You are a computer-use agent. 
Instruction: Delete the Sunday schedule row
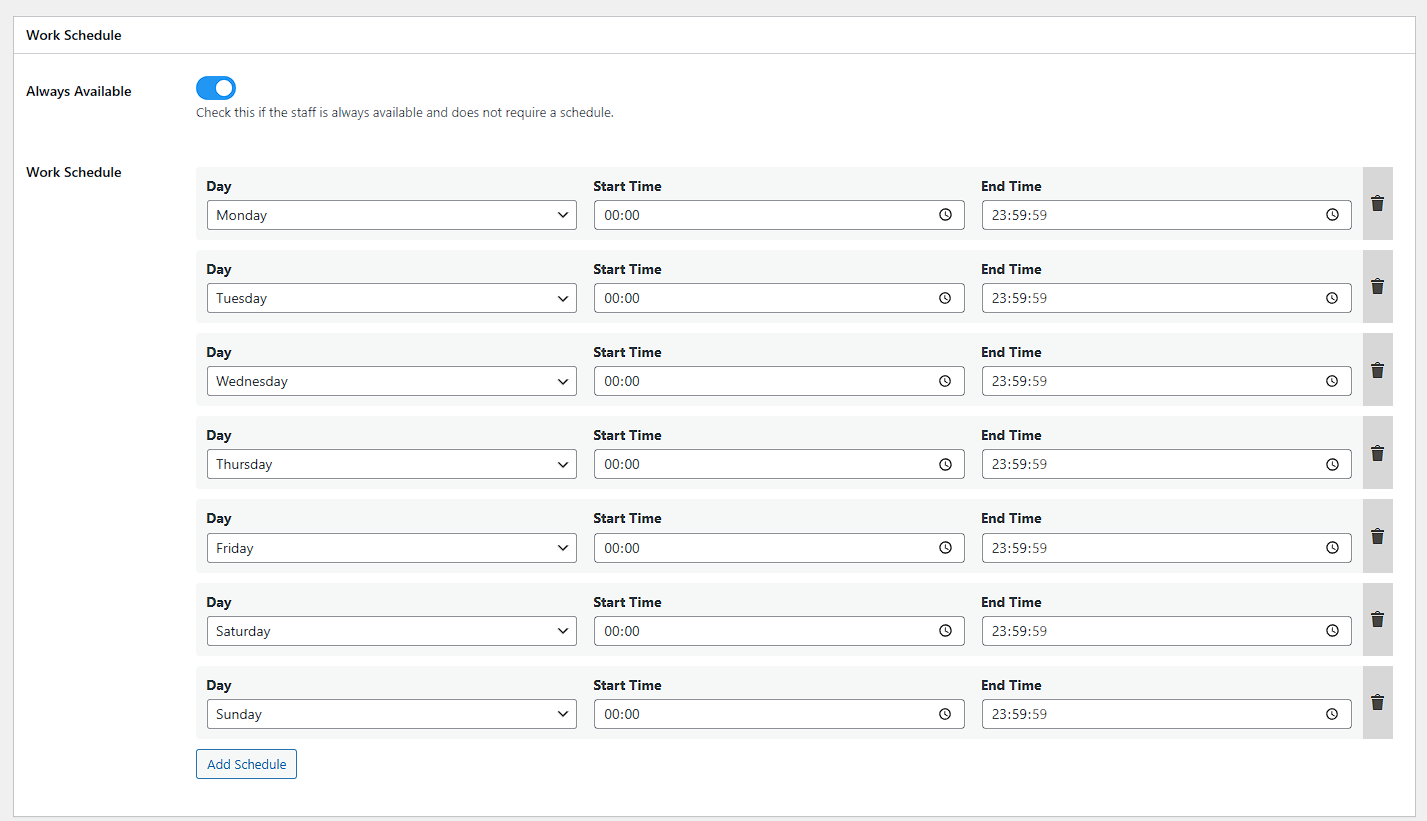click(x=1377, y=703)
